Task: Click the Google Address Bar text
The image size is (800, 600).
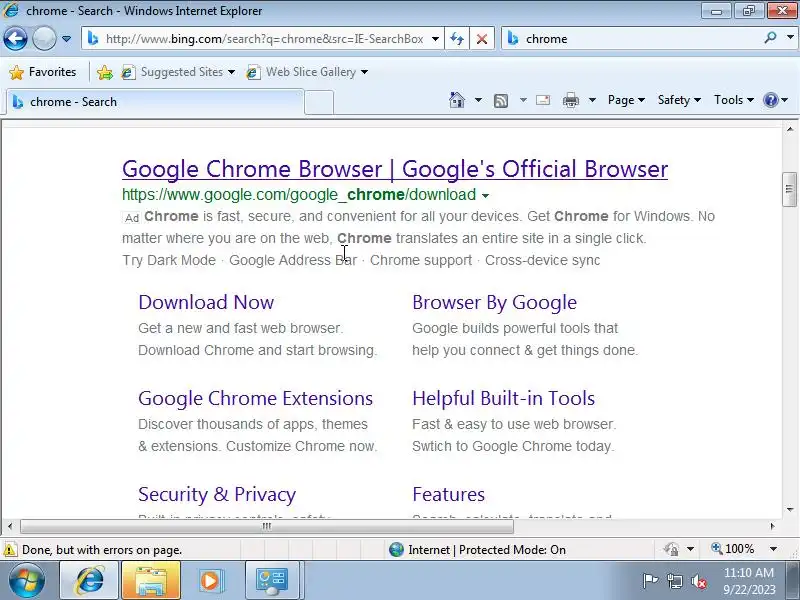Action: (x=293, y=260)
